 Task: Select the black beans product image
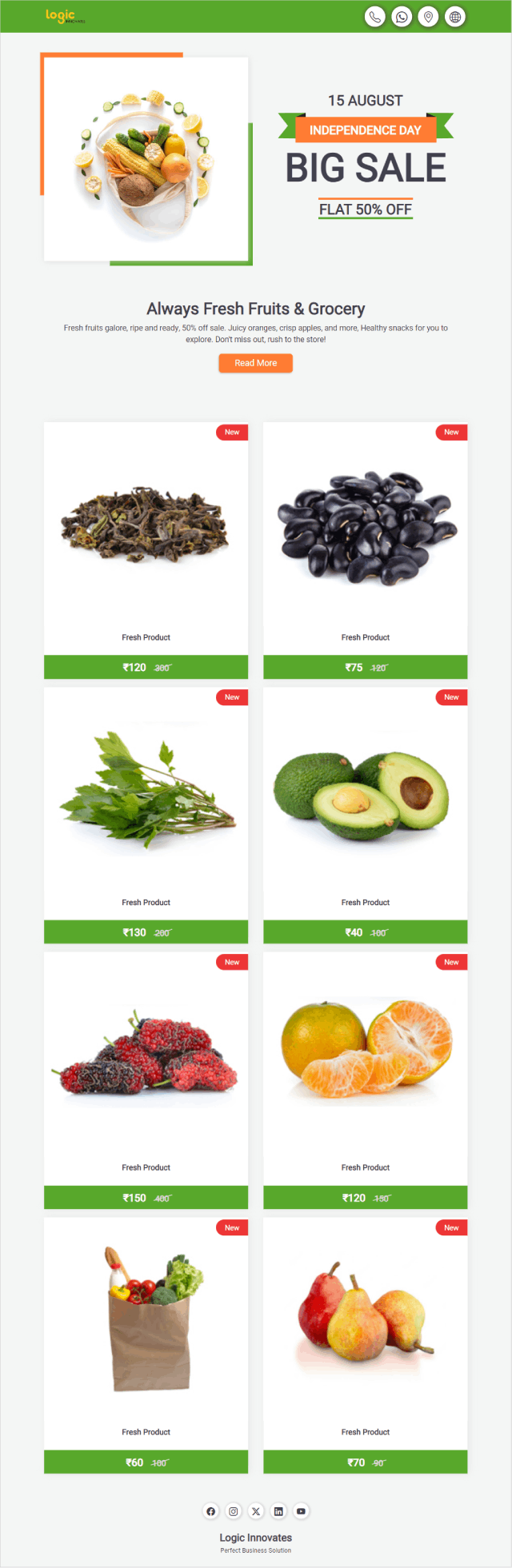pyautogui.click(x=366, y=529)
